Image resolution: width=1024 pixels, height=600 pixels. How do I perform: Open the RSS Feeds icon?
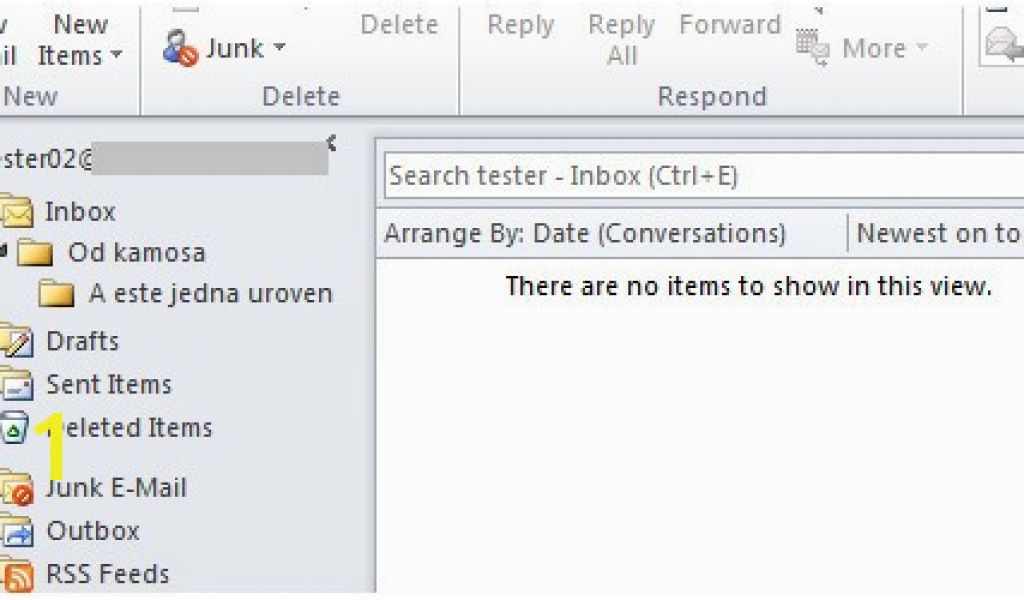(16, 575)
